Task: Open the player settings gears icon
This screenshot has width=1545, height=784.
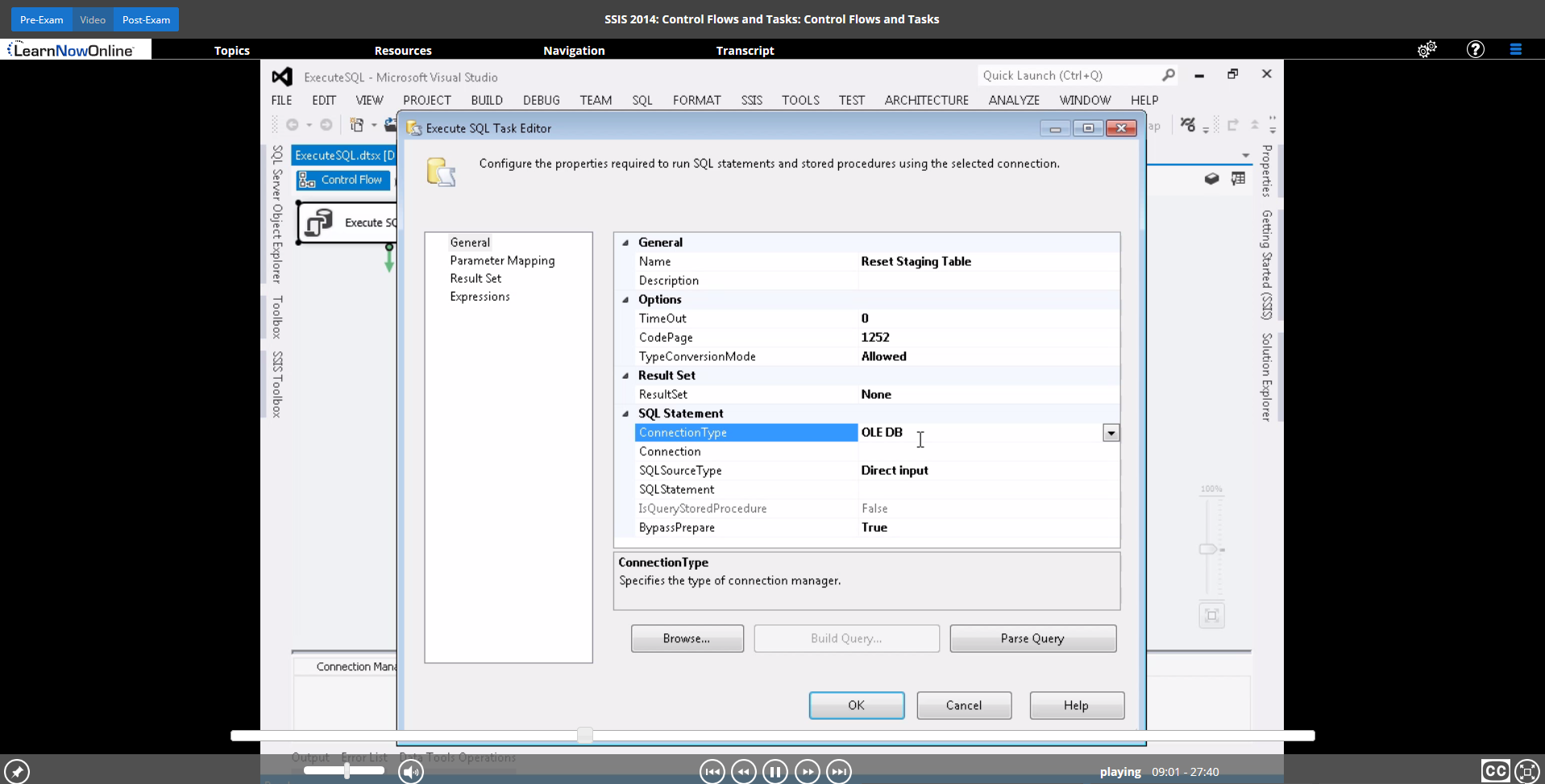Action: pos(1427,50)
